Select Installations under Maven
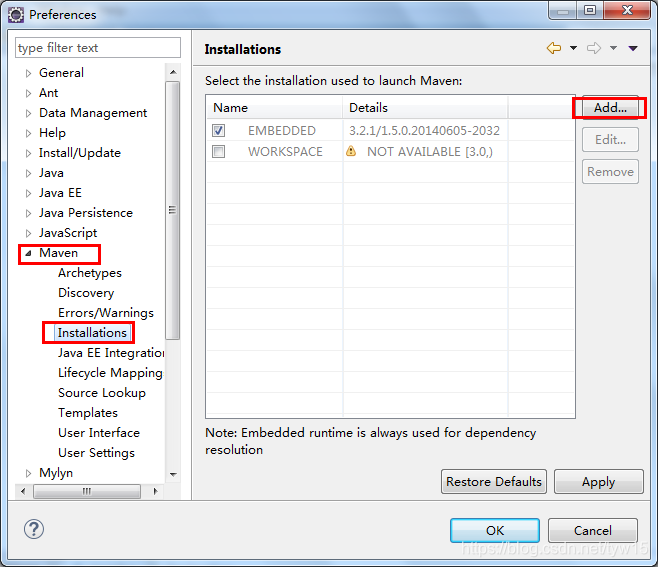This screenshot has width=658, height=567. [x=92, y=333]
